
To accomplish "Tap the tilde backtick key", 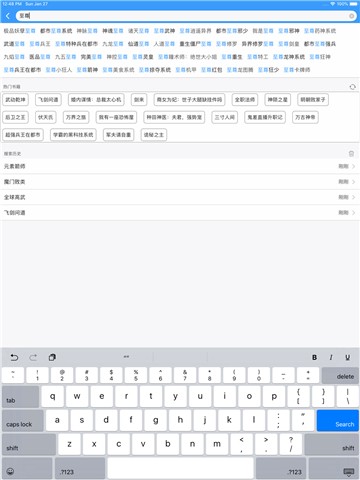I will coord(13,375).
